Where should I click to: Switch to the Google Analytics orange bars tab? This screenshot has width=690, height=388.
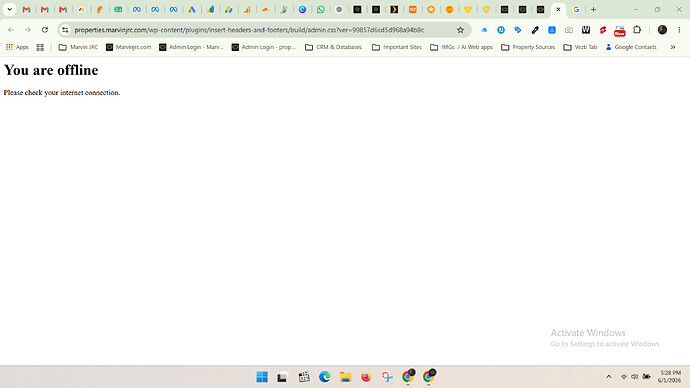tap(247, 9)
